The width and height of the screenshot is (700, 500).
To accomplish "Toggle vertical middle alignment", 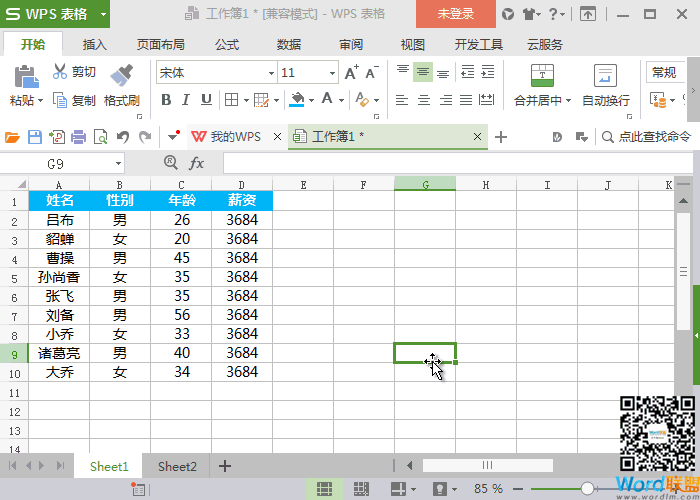I will click(423, 72).
